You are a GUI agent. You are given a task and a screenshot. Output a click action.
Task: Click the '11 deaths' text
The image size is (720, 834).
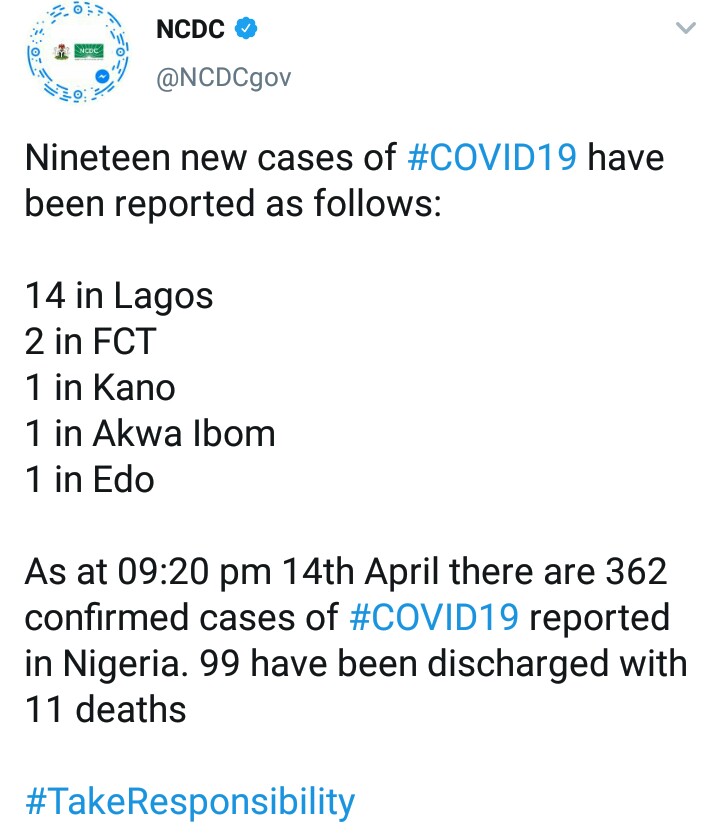point(105,710)
